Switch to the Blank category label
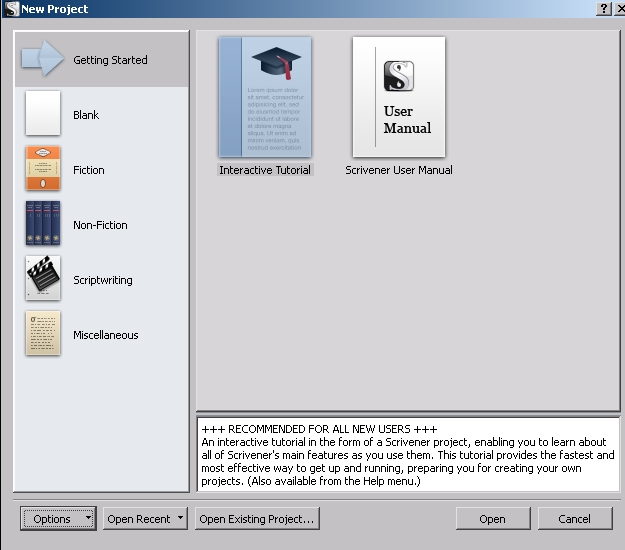The width and height of the screenshot is (625, 550). pyautogui.click(x=86, y=115)
